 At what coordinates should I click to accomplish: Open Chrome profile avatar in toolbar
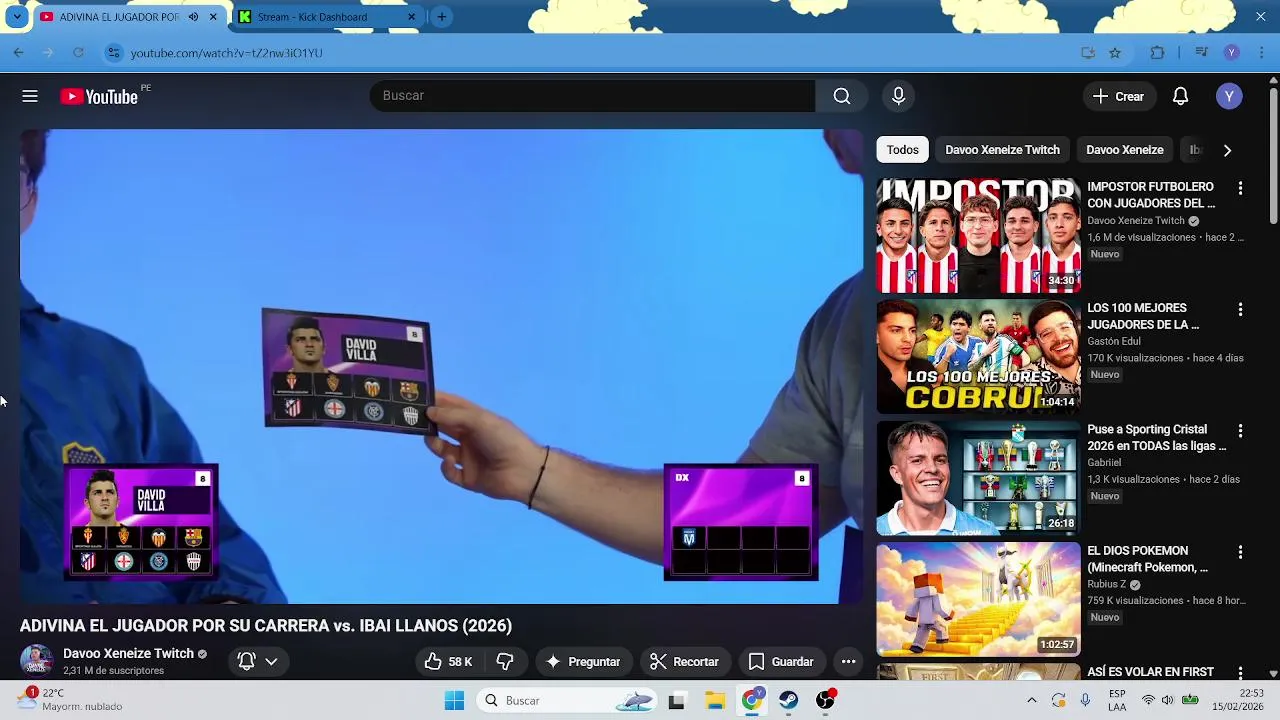coord(1232,53)
